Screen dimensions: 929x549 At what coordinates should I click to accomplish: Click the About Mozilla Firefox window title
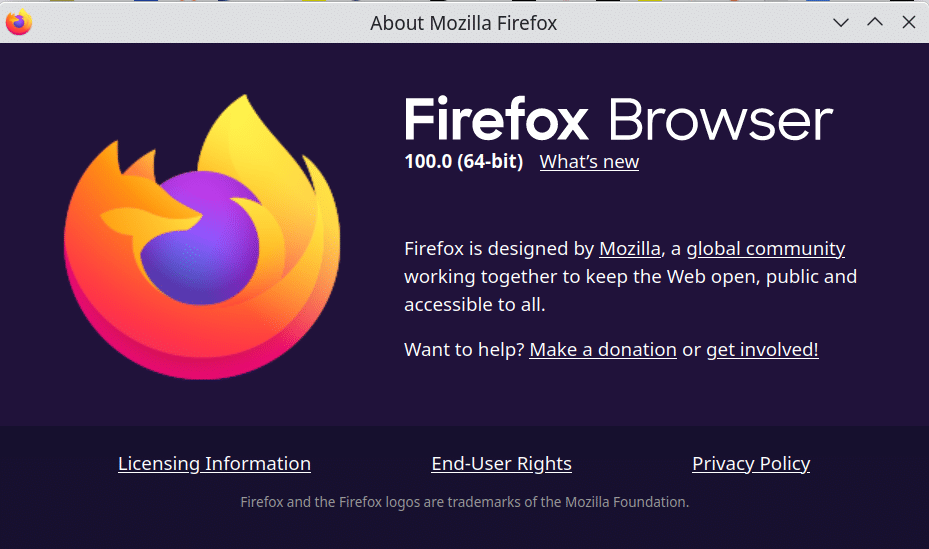click(x=464, y=23)
